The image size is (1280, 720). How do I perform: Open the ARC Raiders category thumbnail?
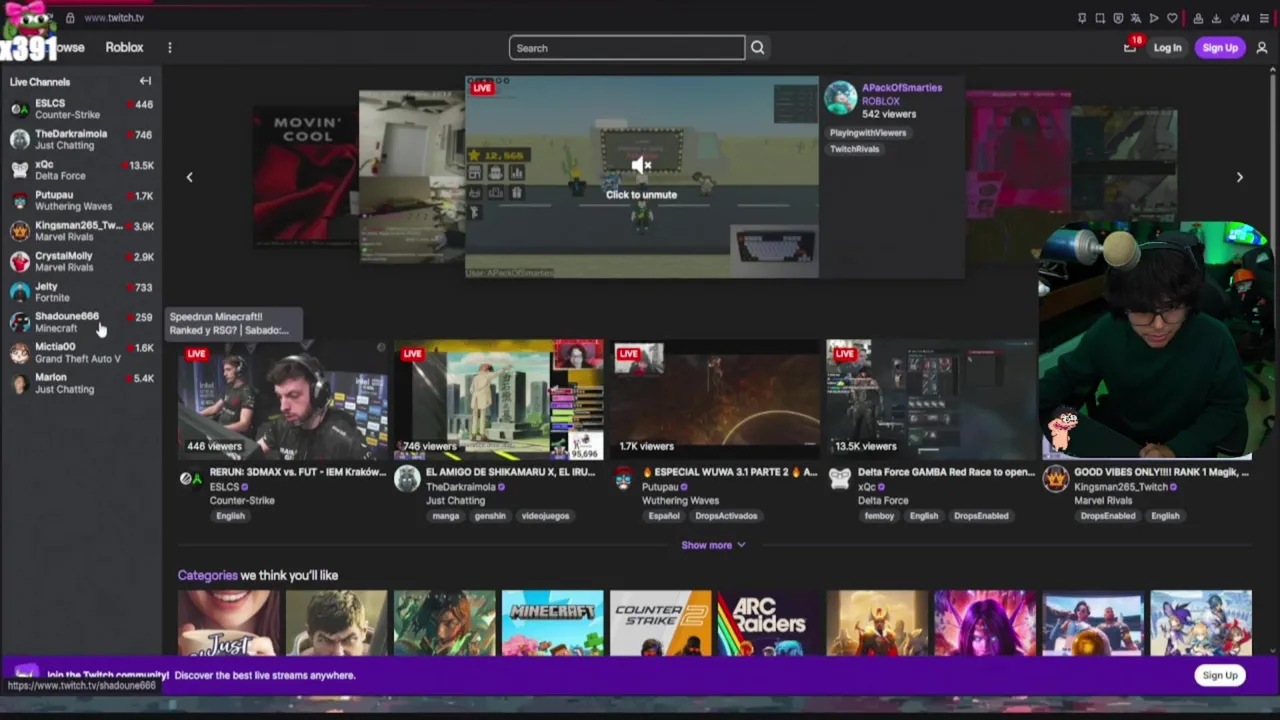pos(769,623)
